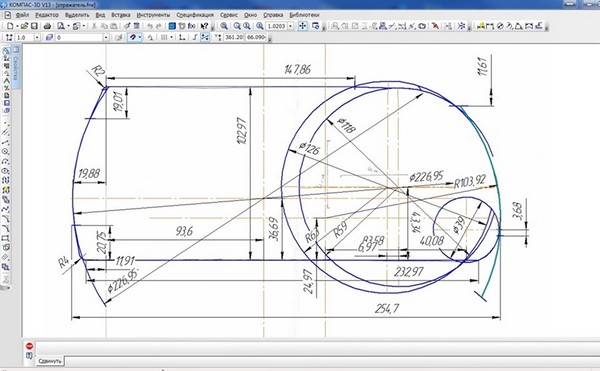Save the drawing with the floppy icon
This screenshot has width=600, height=371.
click(x=34, y=26)
